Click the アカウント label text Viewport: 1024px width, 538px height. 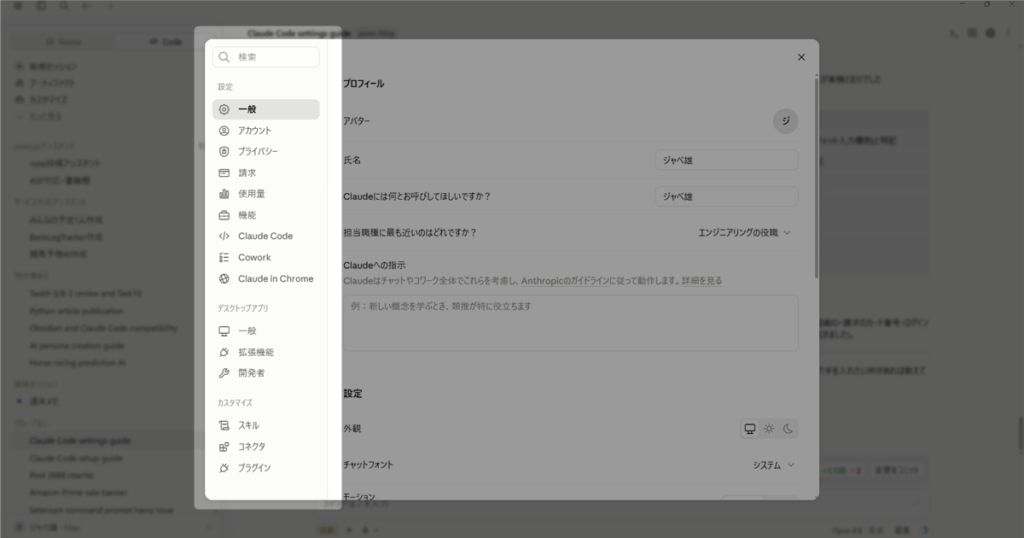254,131
